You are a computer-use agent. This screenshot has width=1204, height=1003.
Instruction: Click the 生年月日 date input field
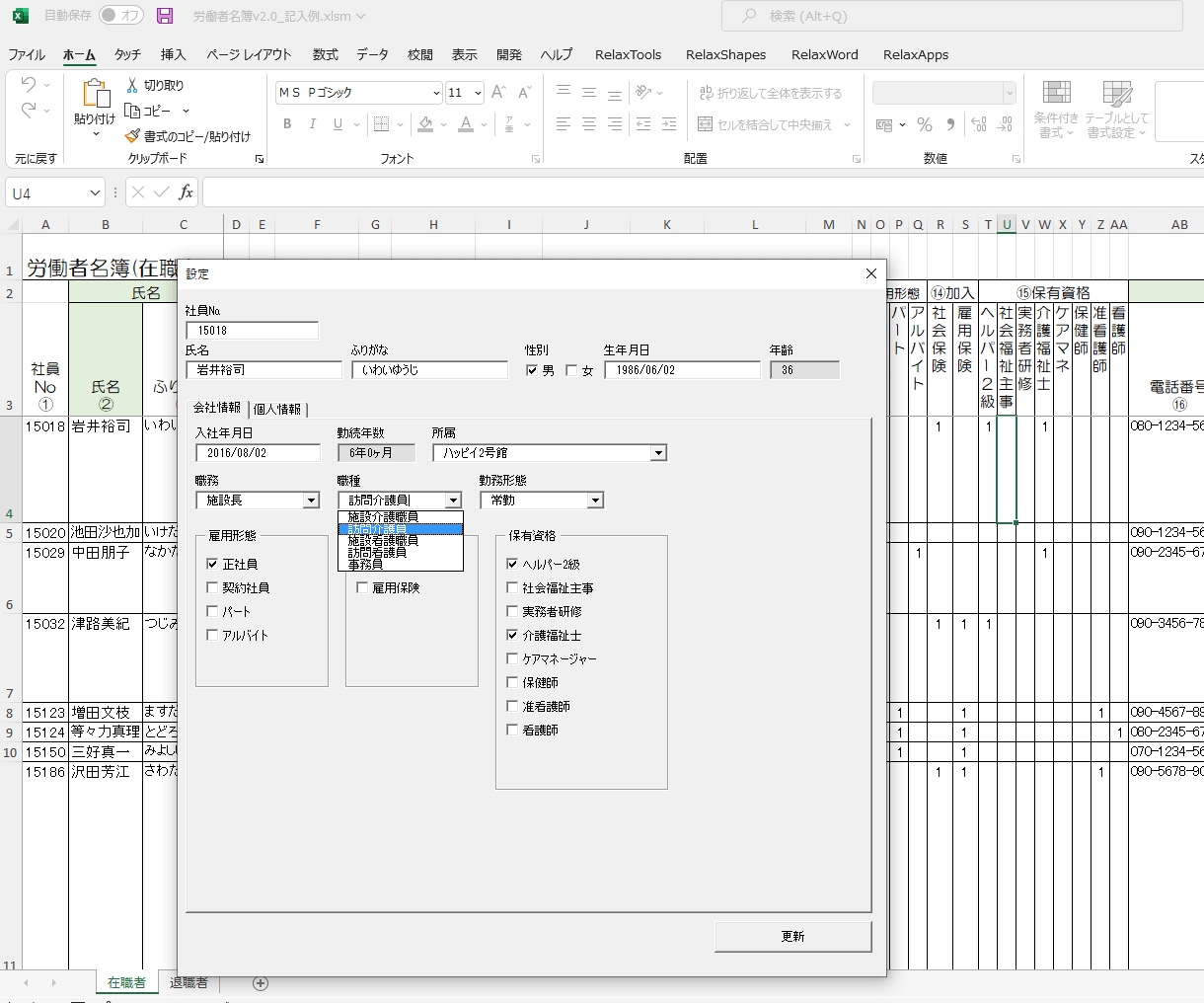click(682, 370)
